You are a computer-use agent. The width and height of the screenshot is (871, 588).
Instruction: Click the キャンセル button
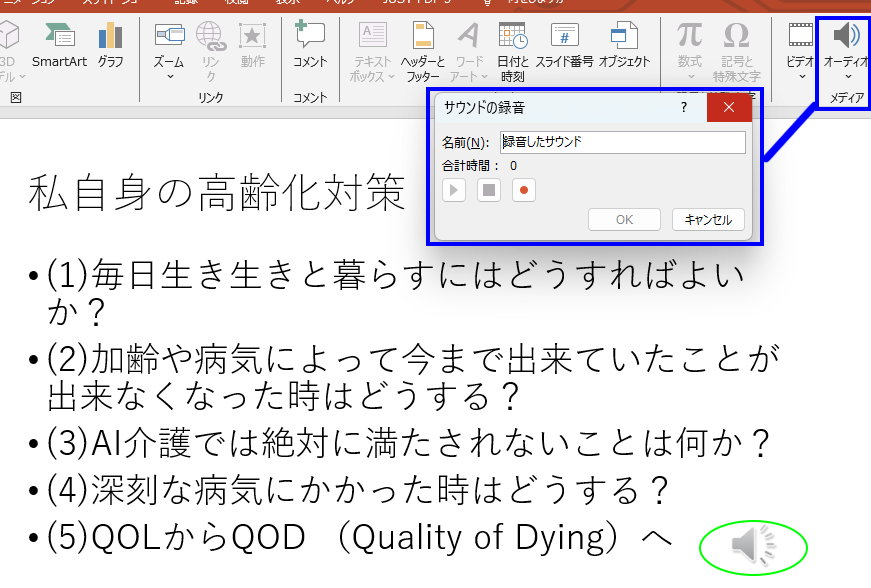708,220
